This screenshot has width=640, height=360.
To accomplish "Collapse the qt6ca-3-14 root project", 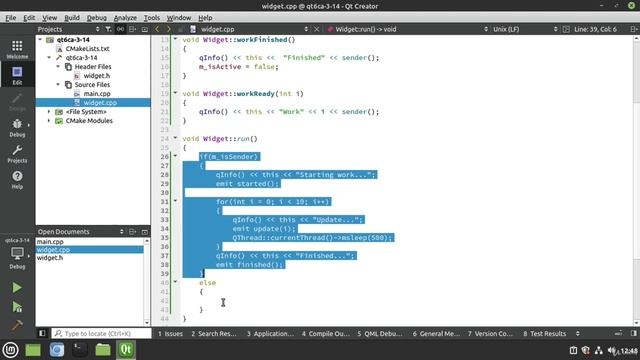I will pyautogui.click(x=40, y=40).
